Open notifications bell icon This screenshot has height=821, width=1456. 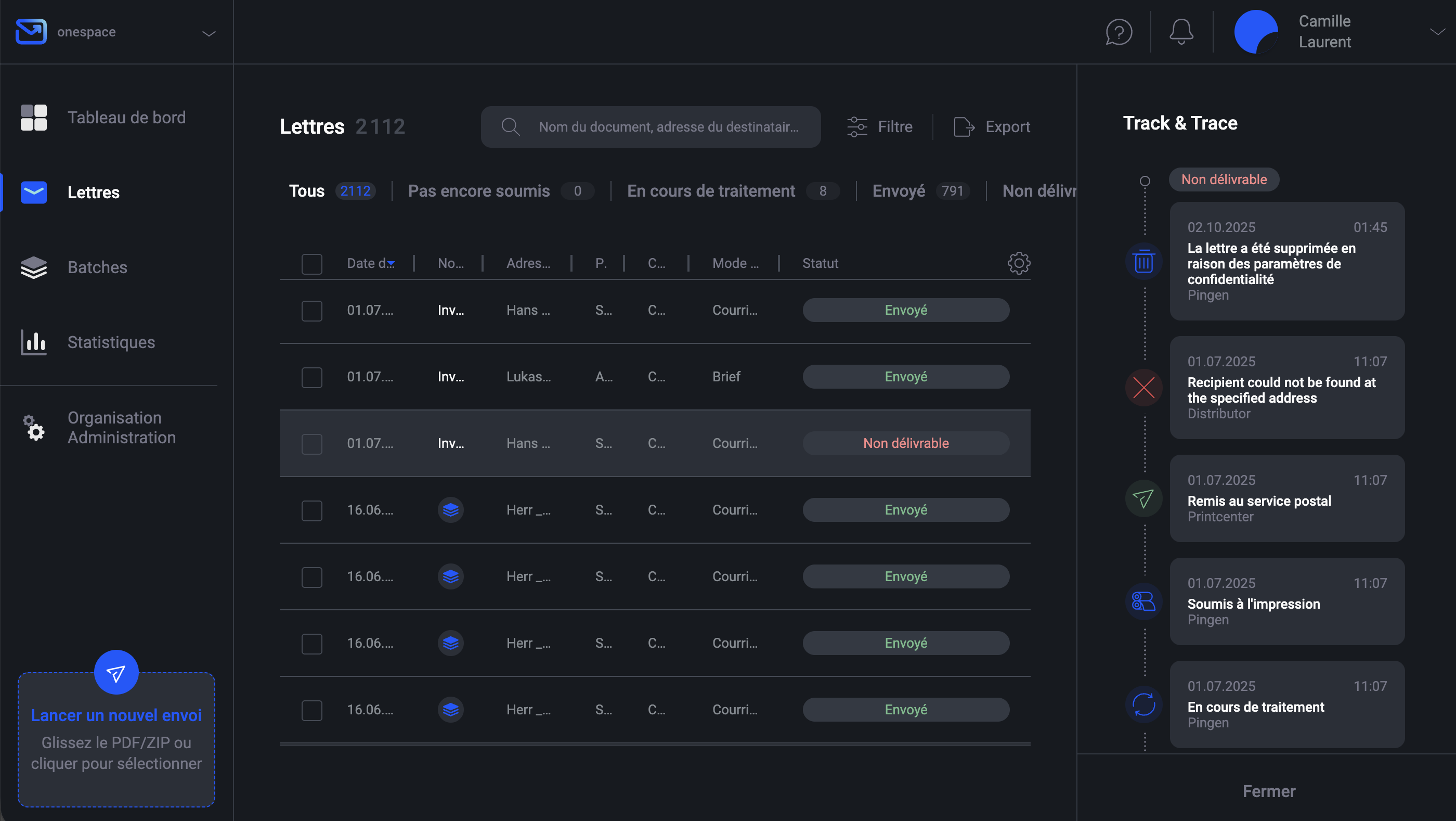[1181, 32]
